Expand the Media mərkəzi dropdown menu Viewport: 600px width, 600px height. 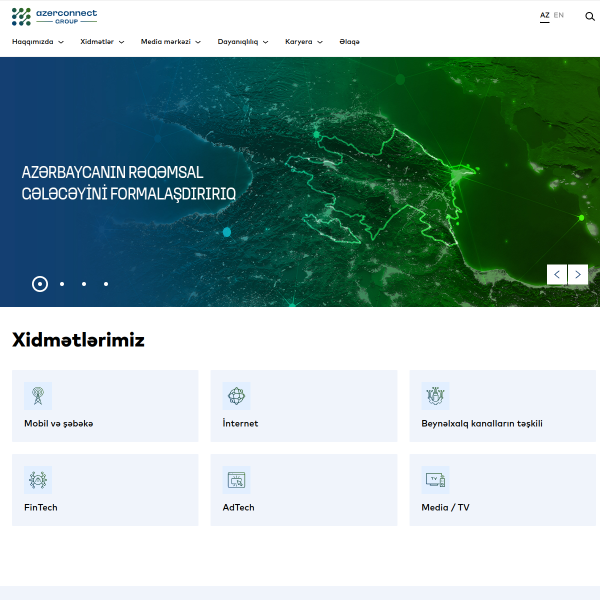click(x=170, y=42)
